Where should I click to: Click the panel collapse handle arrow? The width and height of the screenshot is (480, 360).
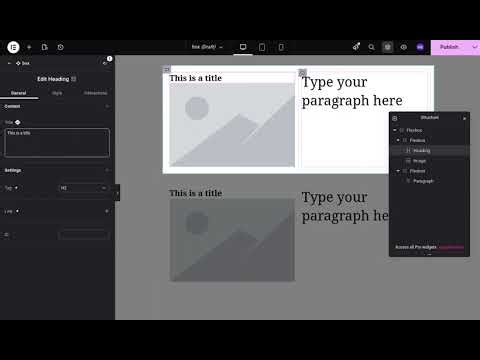point(117,193)
